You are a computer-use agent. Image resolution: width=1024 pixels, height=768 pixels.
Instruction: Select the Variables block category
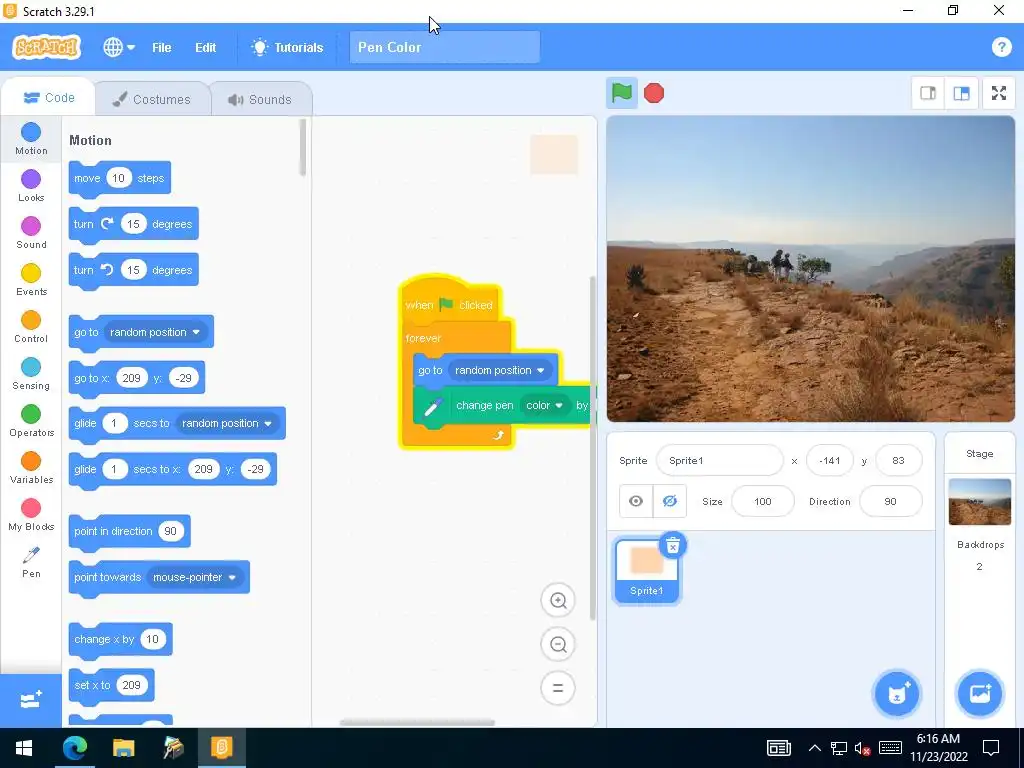(x=31, y=468)
